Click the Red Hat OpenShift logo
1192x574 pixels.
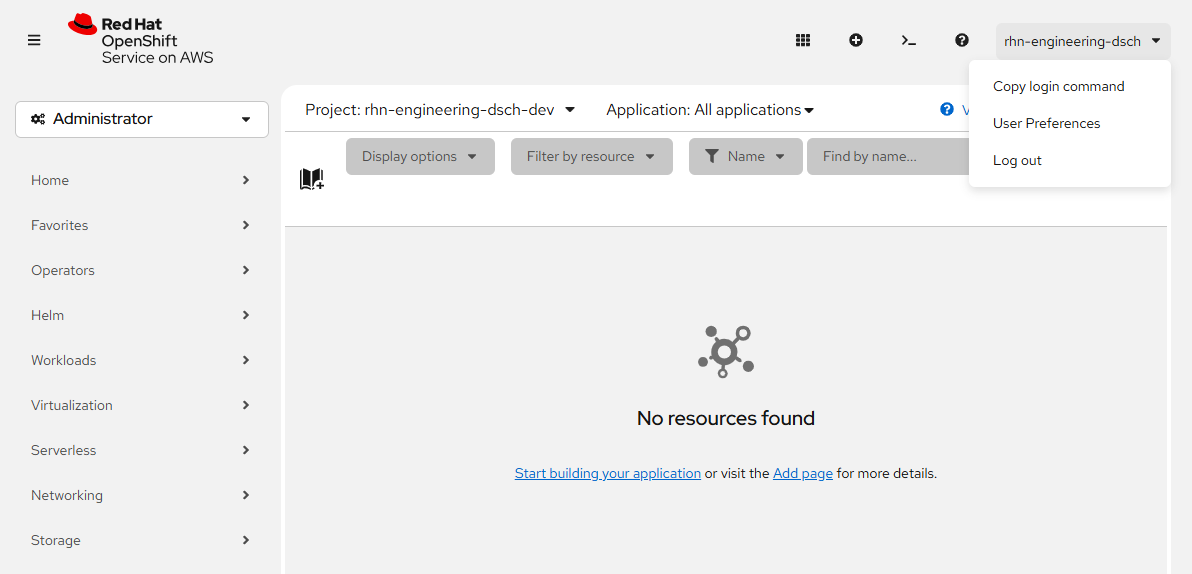(x=141, y=40)
